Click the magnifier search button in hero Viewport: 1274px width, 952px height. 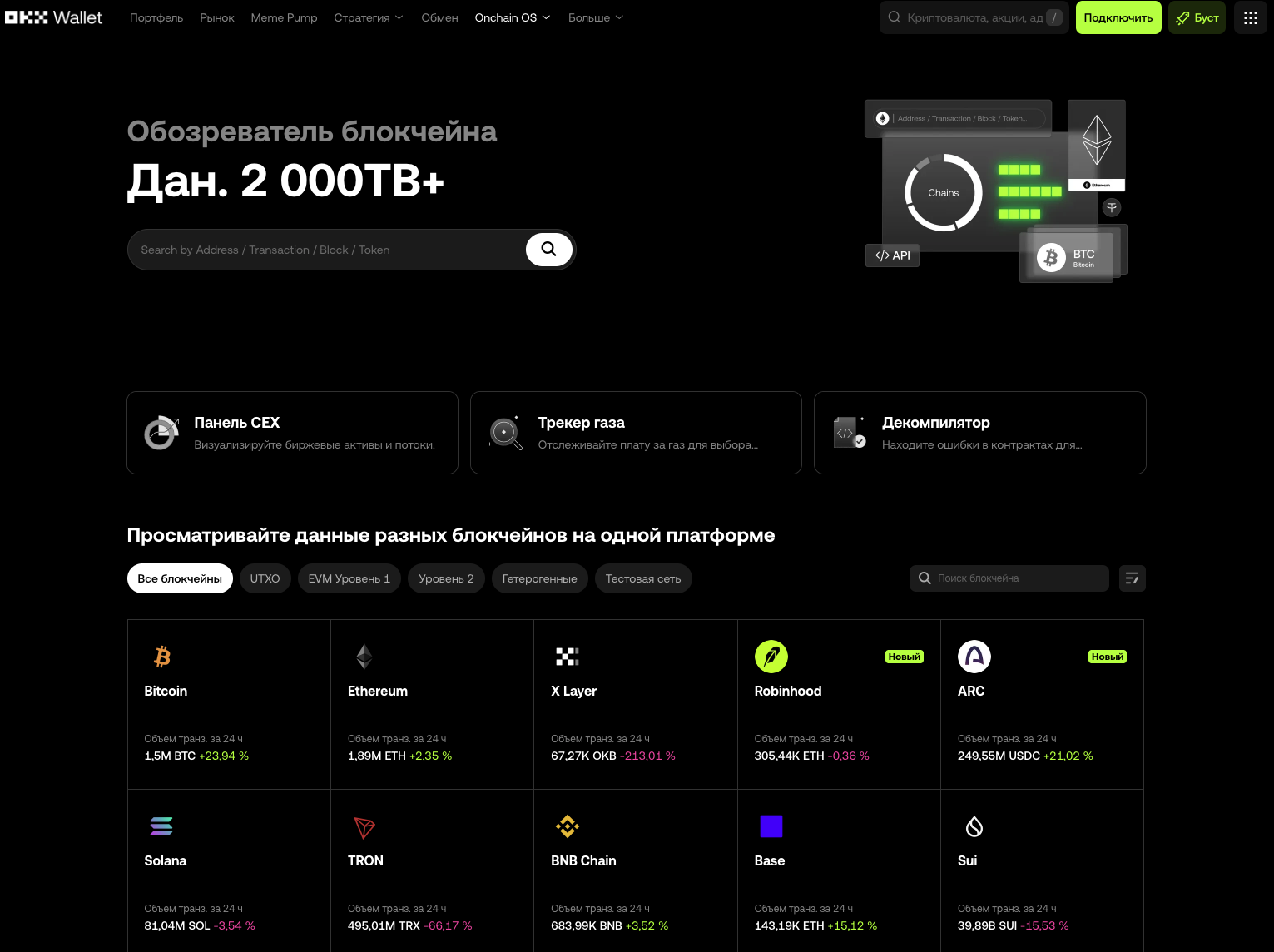(549, 249)
